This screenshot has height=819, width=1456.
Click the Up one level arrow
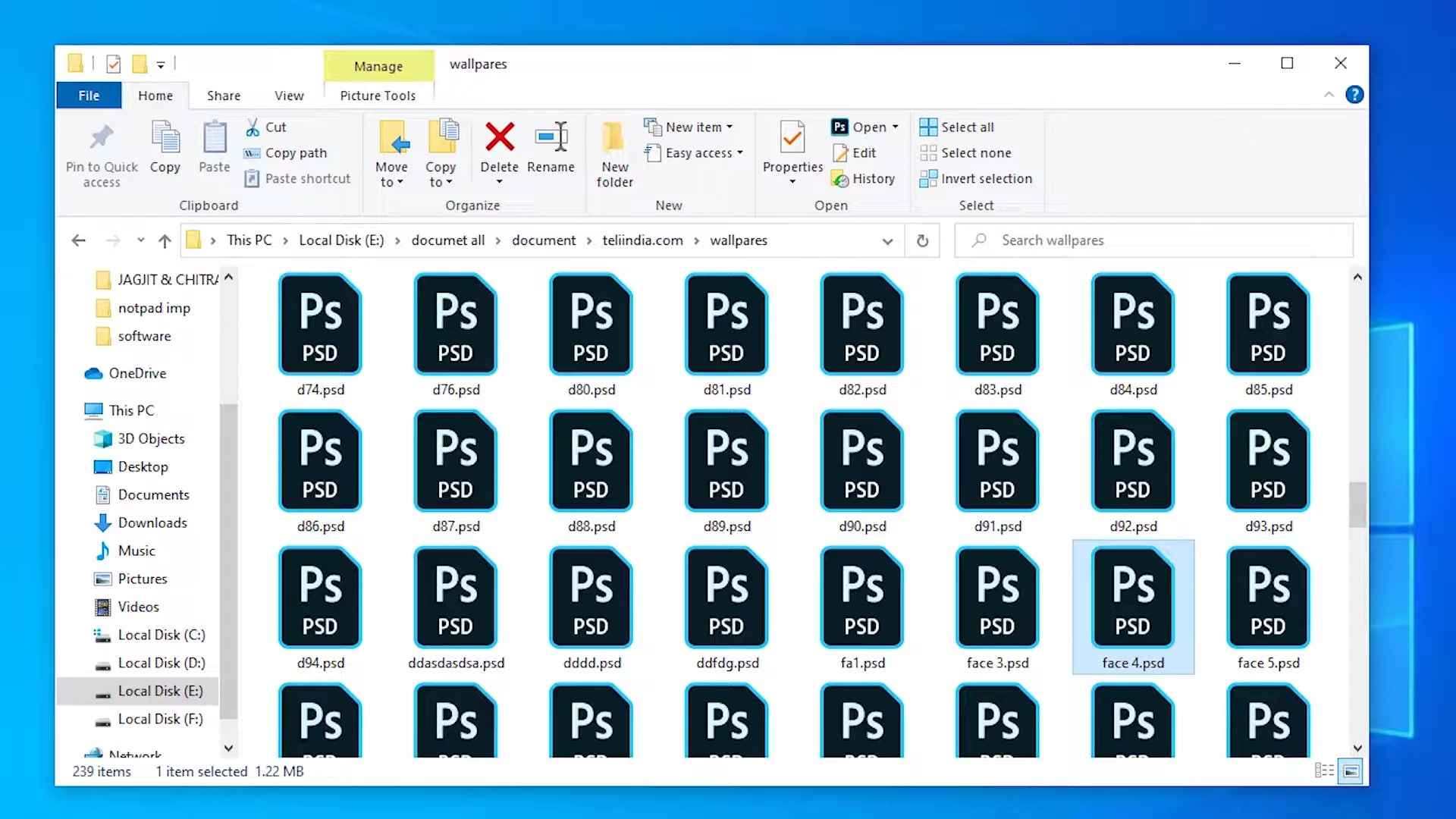(x=165, y=240)
